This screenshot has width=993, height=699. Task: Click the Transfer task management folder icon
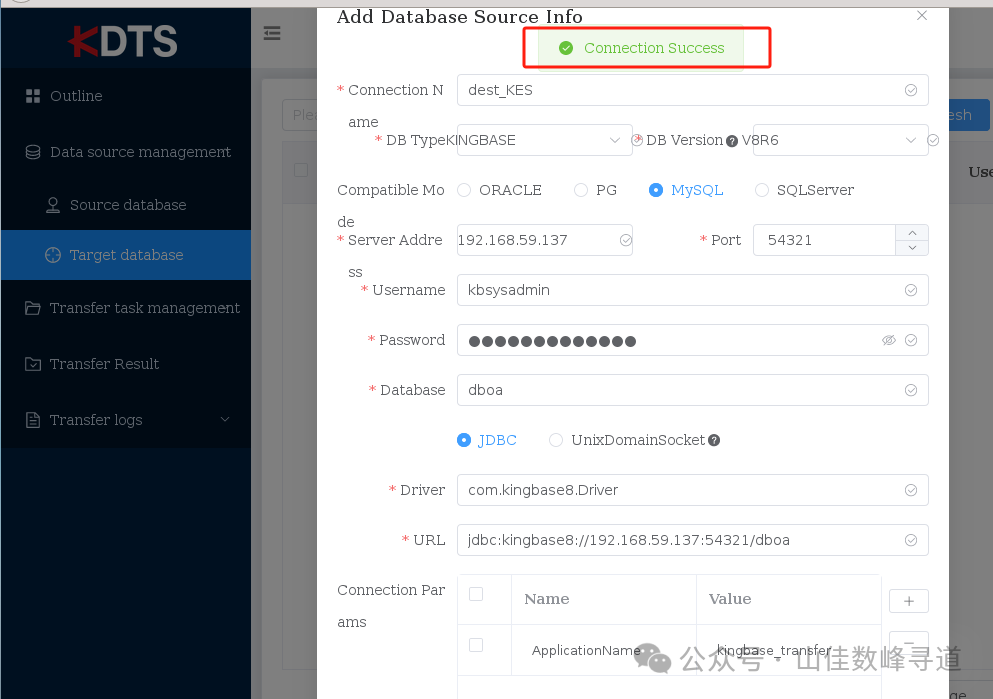tap(32, 308)
